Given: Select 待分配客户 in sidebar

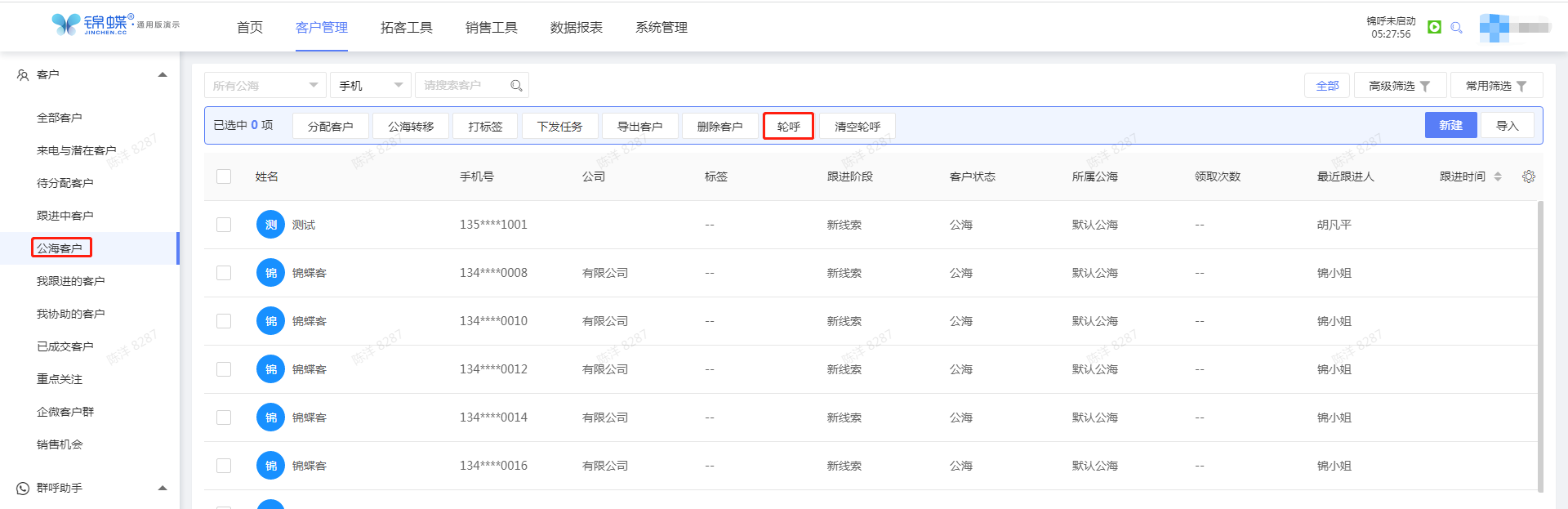Looking at the screenshot, I should pyautogui.click(x=65, y=183).
